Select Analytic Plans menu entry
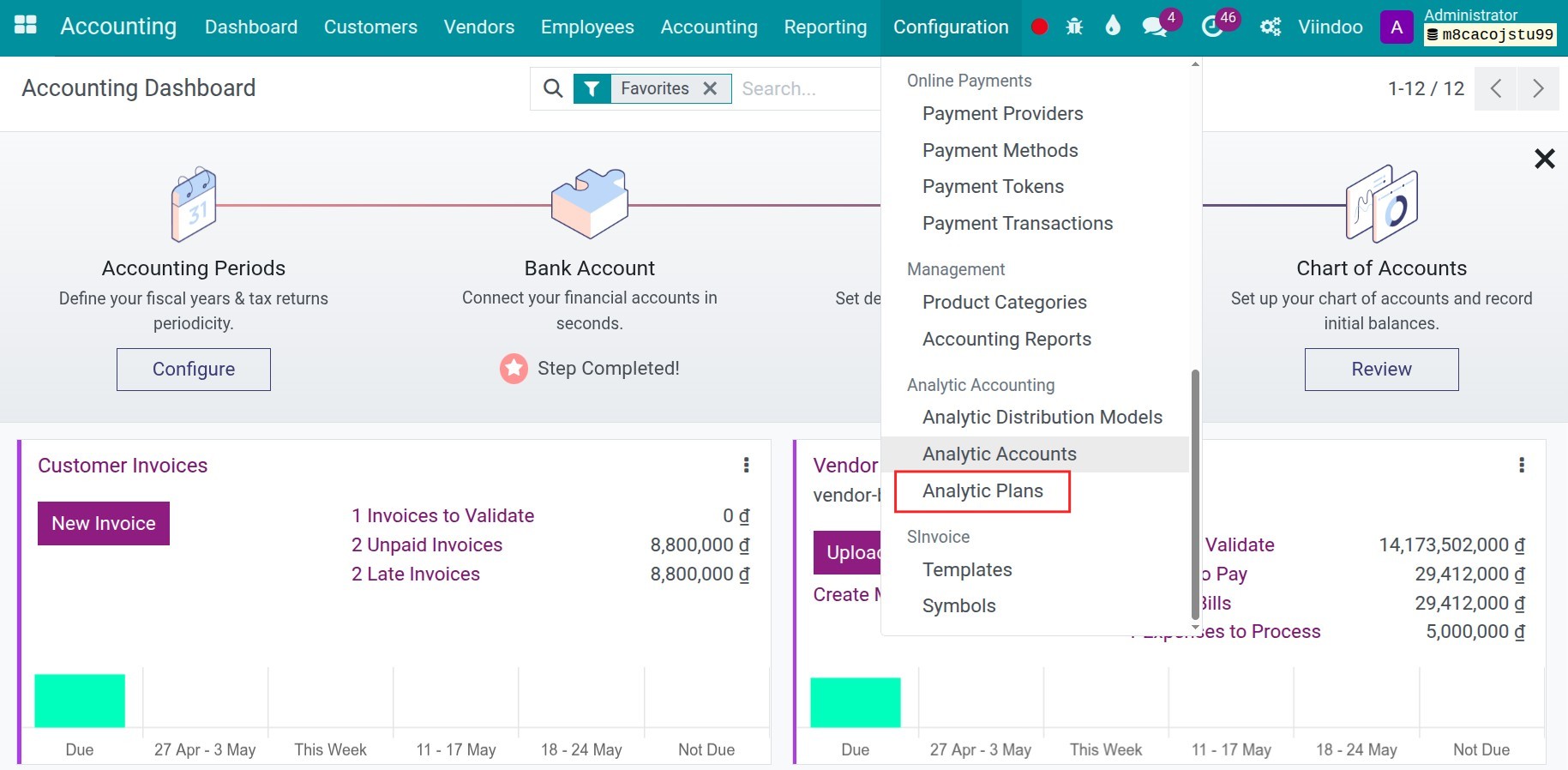The width and height of the screenshot is (1568, 770). (x=982, y=490)
